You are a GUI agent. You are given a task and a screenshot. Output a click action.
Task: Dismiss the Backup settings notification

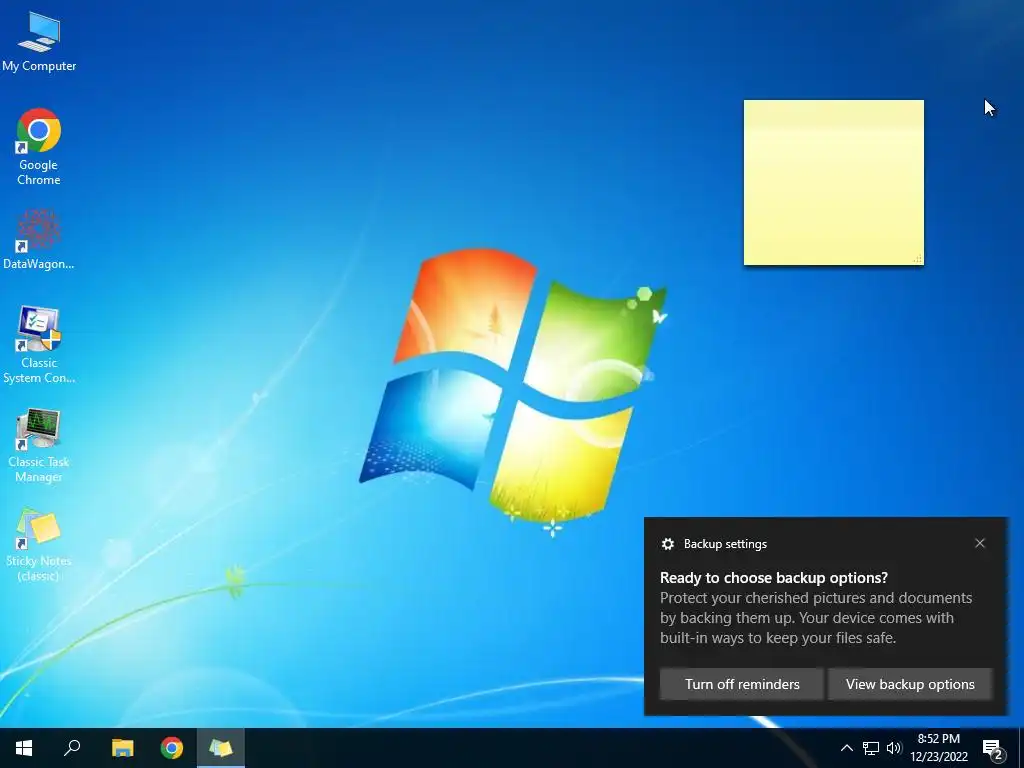980,543
